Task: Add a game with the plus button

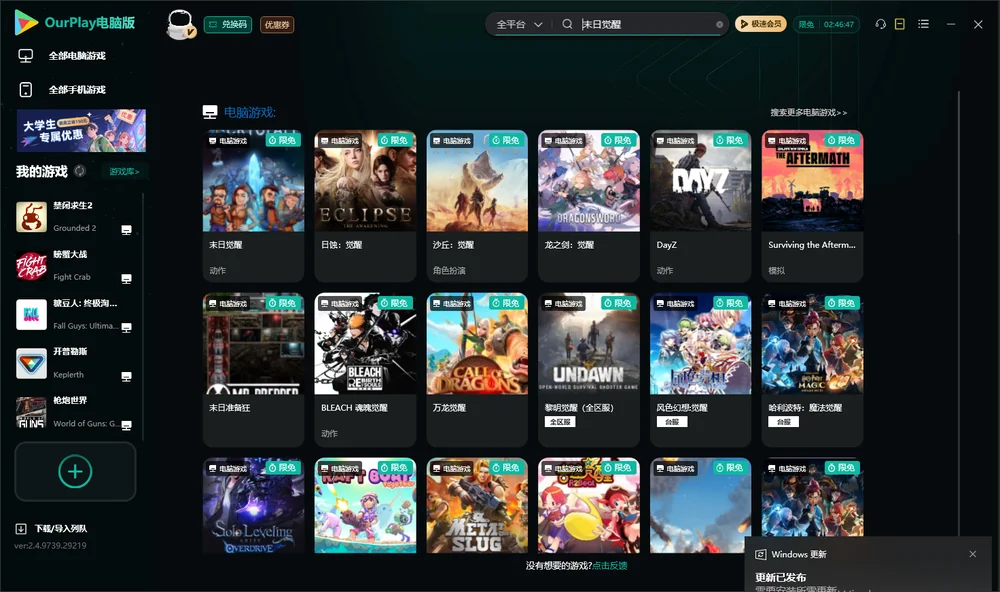Action: click(75, 471)
